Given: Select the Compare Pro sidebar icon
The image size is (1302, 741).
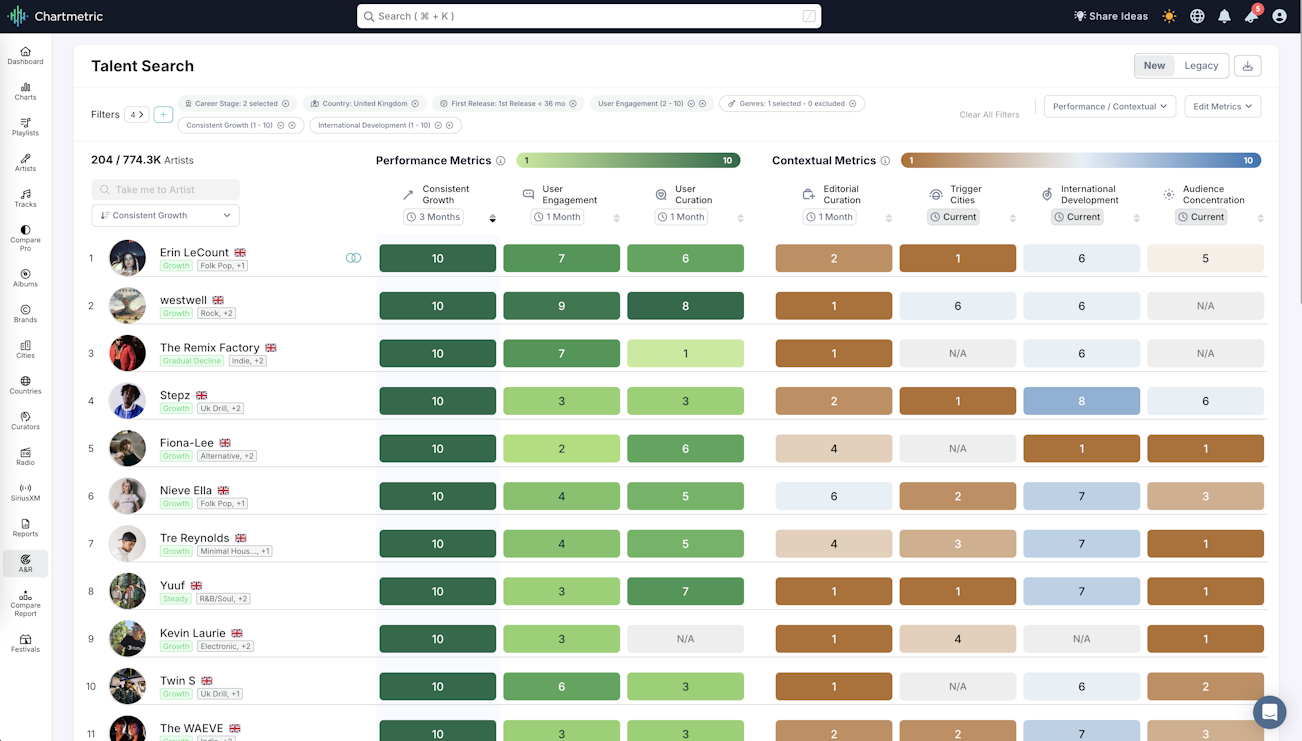Looking at the screenshot, I should [25, 236].
